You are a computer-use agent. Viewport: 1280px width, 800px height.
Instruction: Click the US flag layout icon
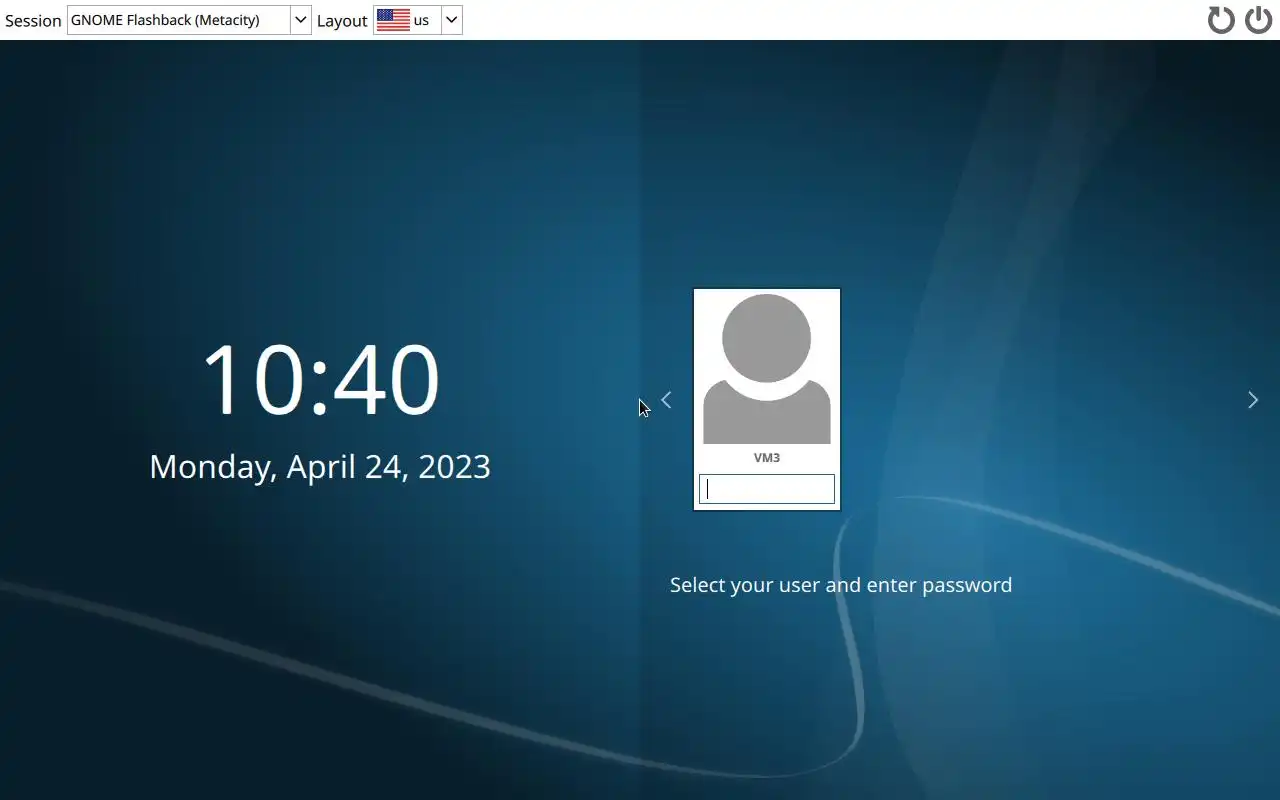tap(393, 20)
